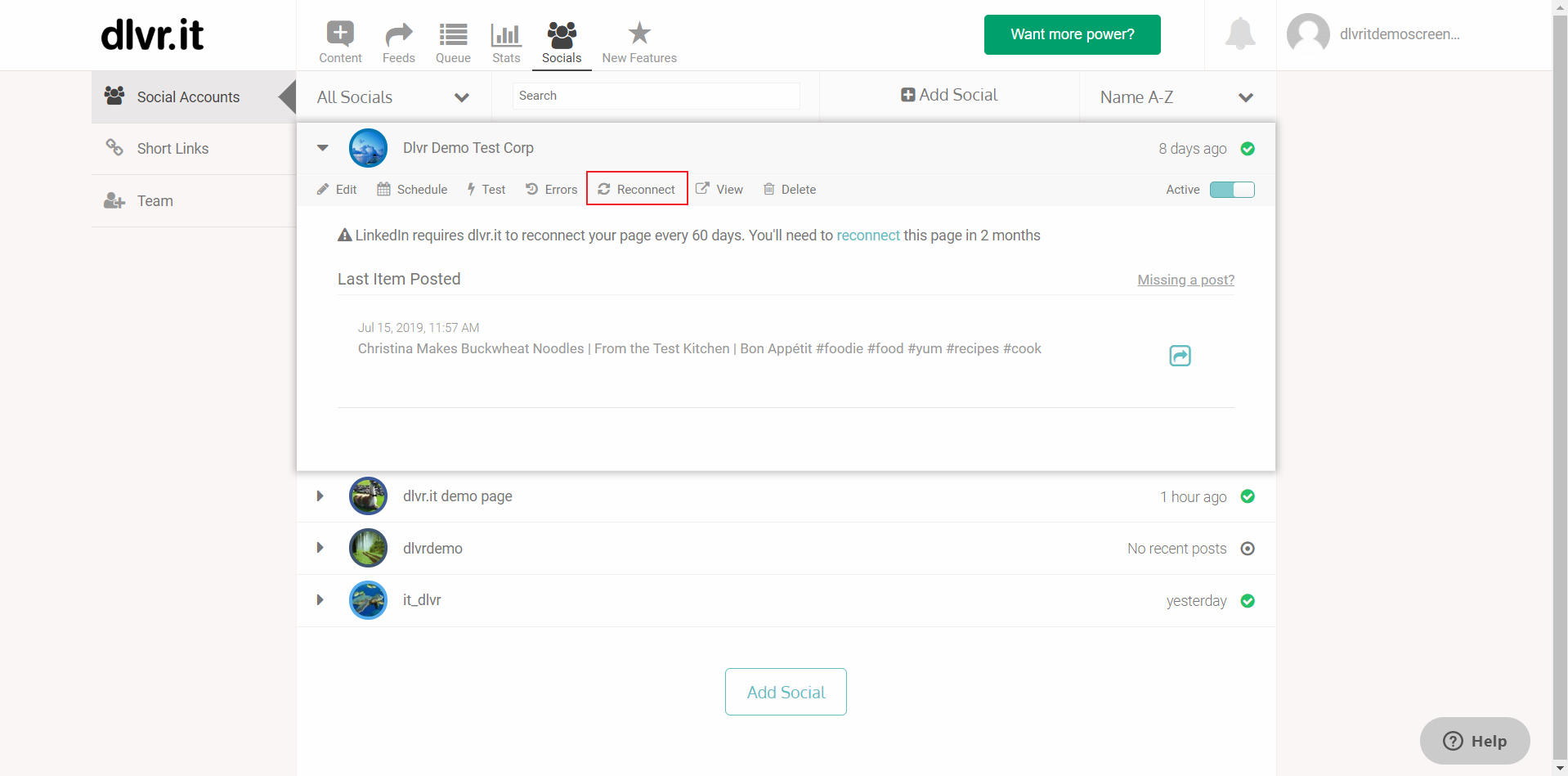Click the 1 hour ago timestamp
Viewport: 1568px width, 776px height.
[x=1193, y=497]
